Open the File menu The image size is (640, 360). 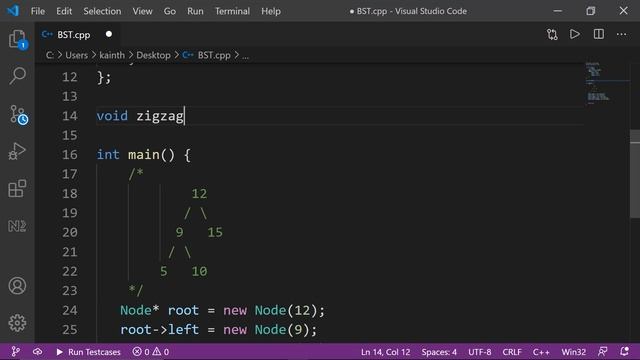coord(38,11)
